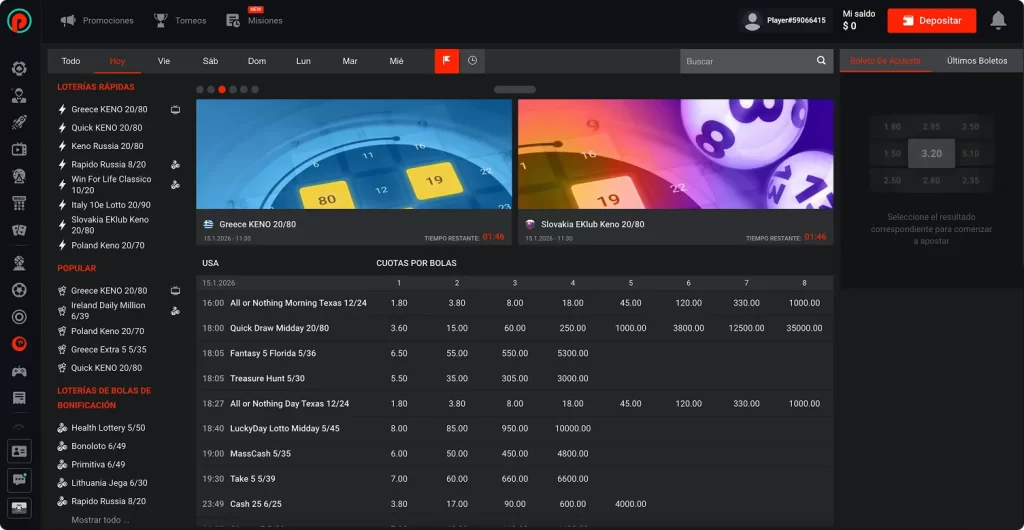
Task: Open the soccer ball sports sidebar icon
Action: [19, 290]
